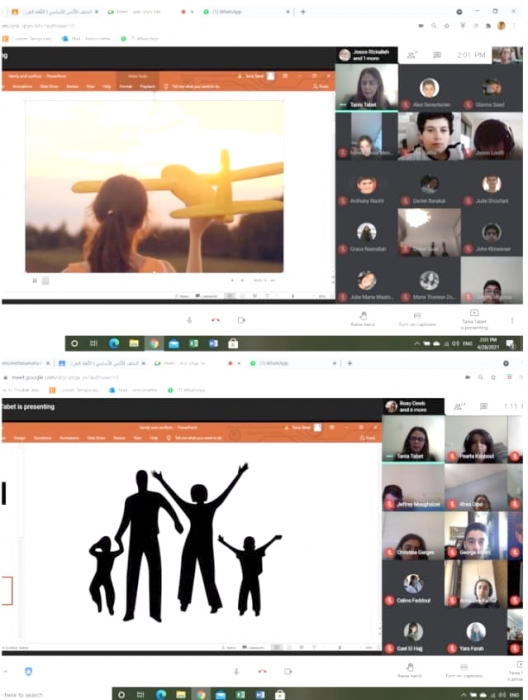Bookmark page with star in meet.google.com address bar
This screenshot has height=700, width=528.
(x=493, y=377)
